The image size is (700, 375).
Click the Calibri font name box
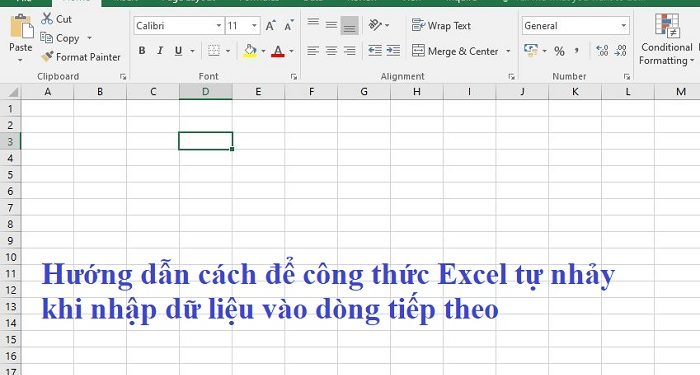pos(174,26)
